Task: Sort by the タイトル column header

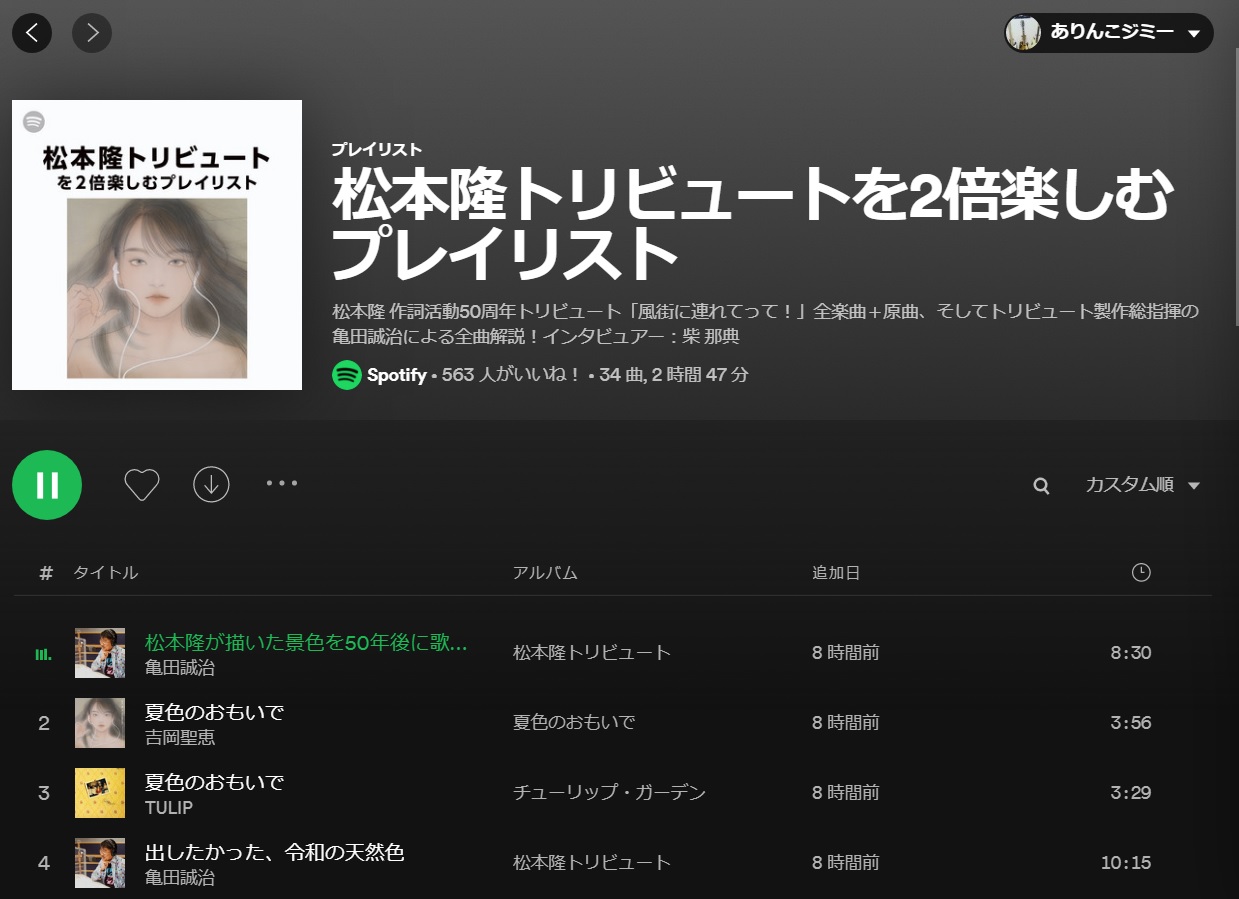Action: click(105, 573)
